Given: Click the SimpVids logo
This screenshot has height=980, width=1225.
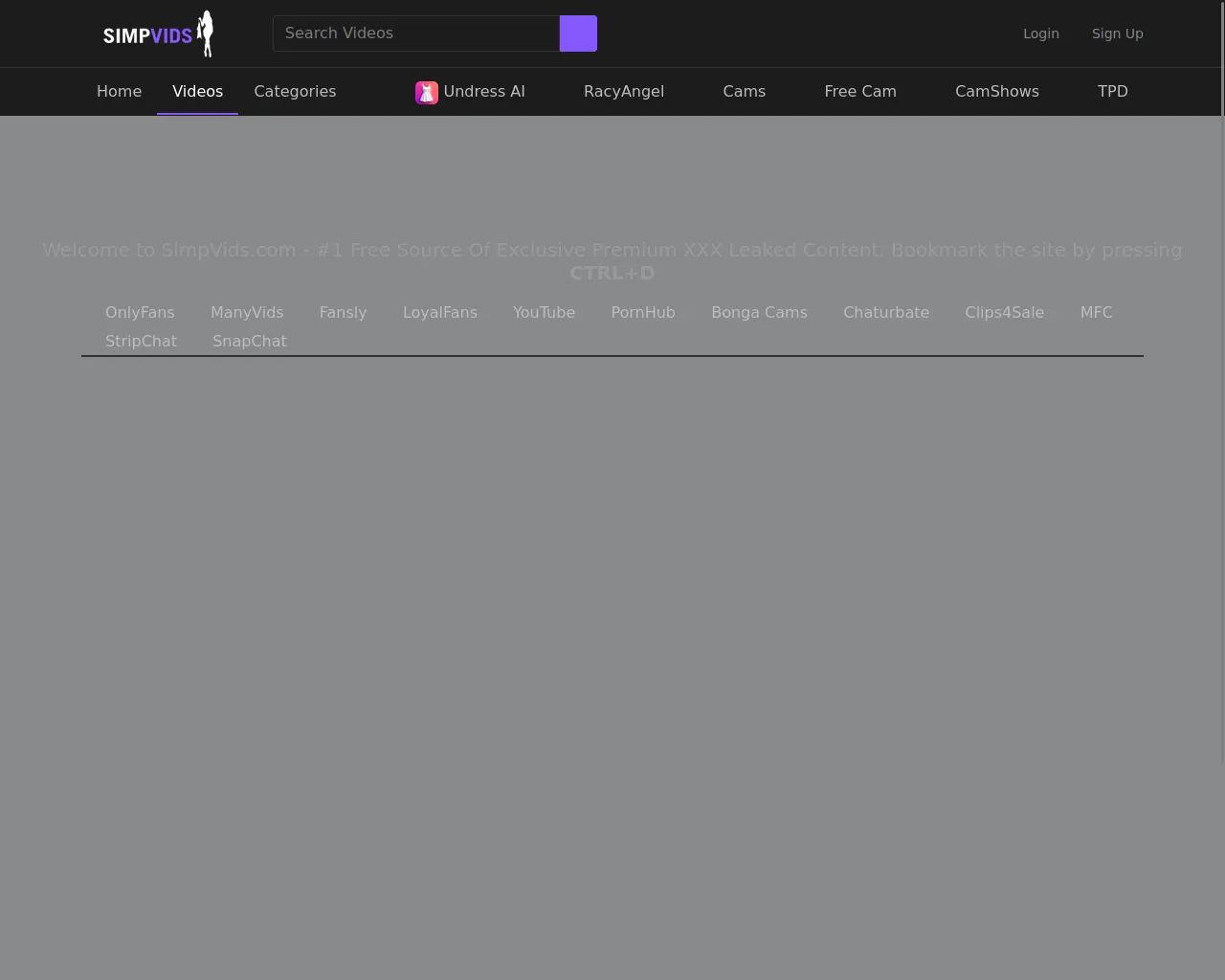Looking at the screenshot, I should coord(158,34).
